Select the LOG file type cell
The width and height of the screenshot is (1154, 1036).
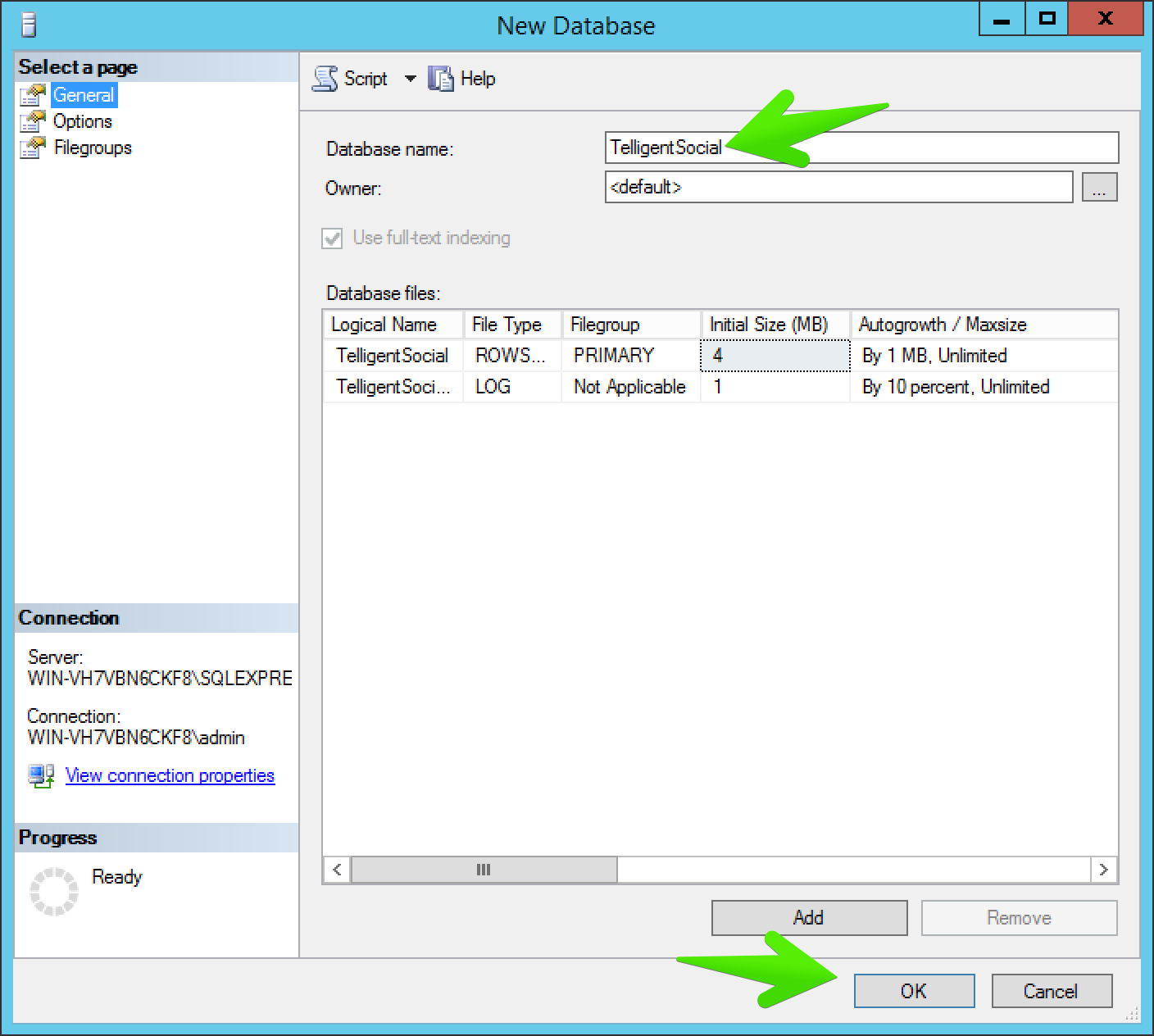pos(512,387)
